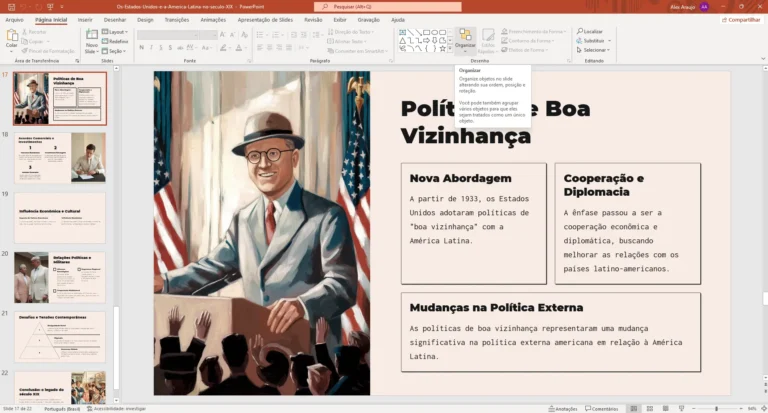Select the triangle shape in shapes gallery

click(403, 41)
